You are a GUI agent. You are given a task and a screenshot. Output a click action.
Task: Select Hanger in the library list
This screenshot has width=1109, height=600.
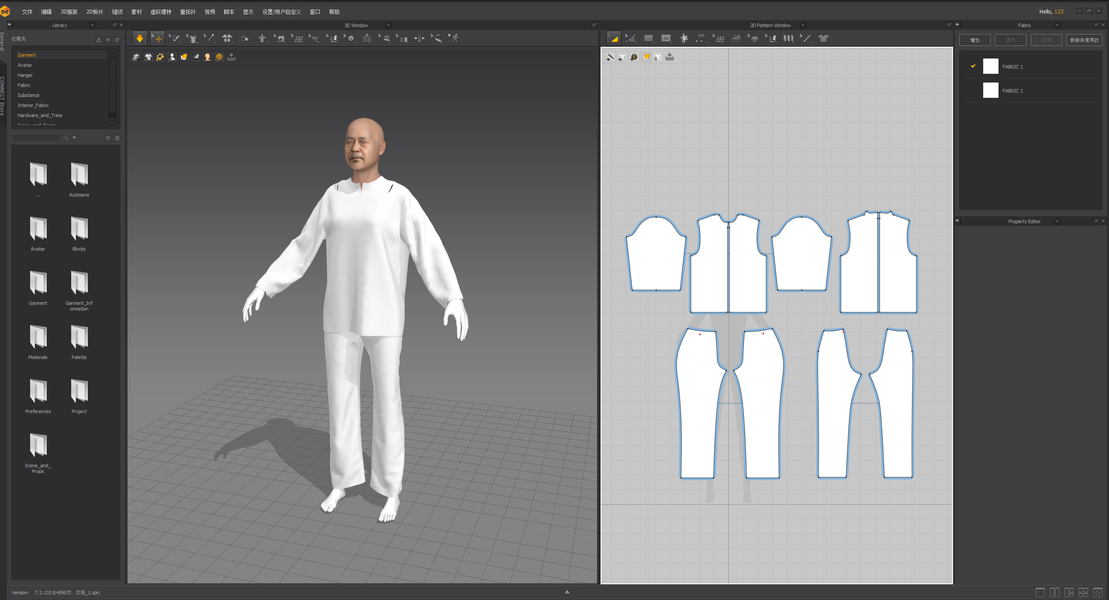coord(25,75)
